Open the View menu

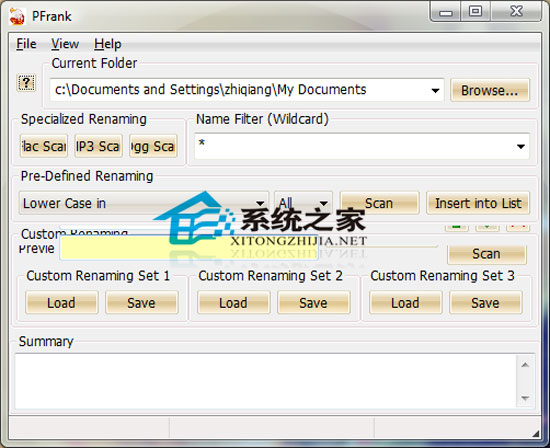pyautogui.click(x=65, y=44)
